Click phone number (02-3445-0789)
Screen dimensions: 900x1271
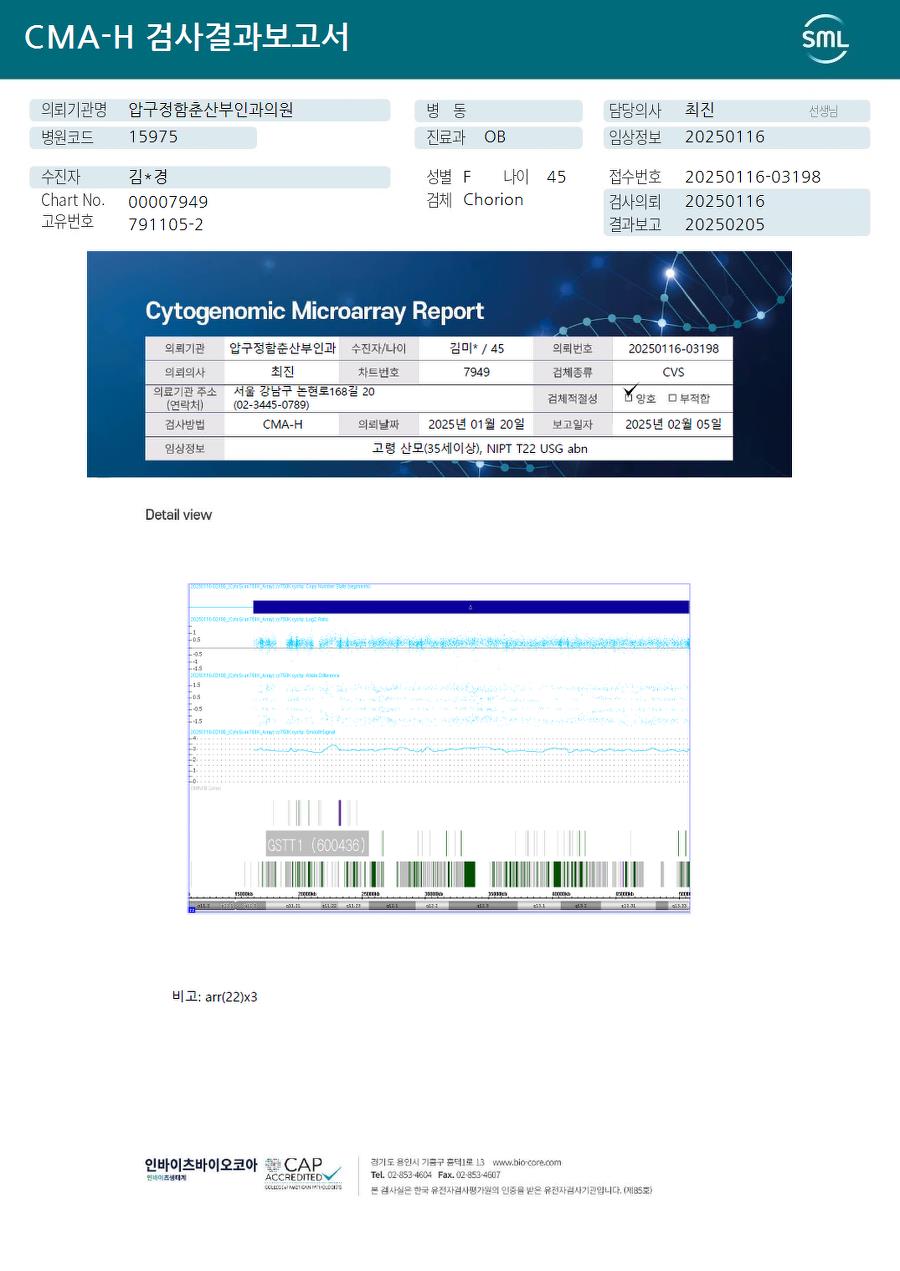(269, 406)
